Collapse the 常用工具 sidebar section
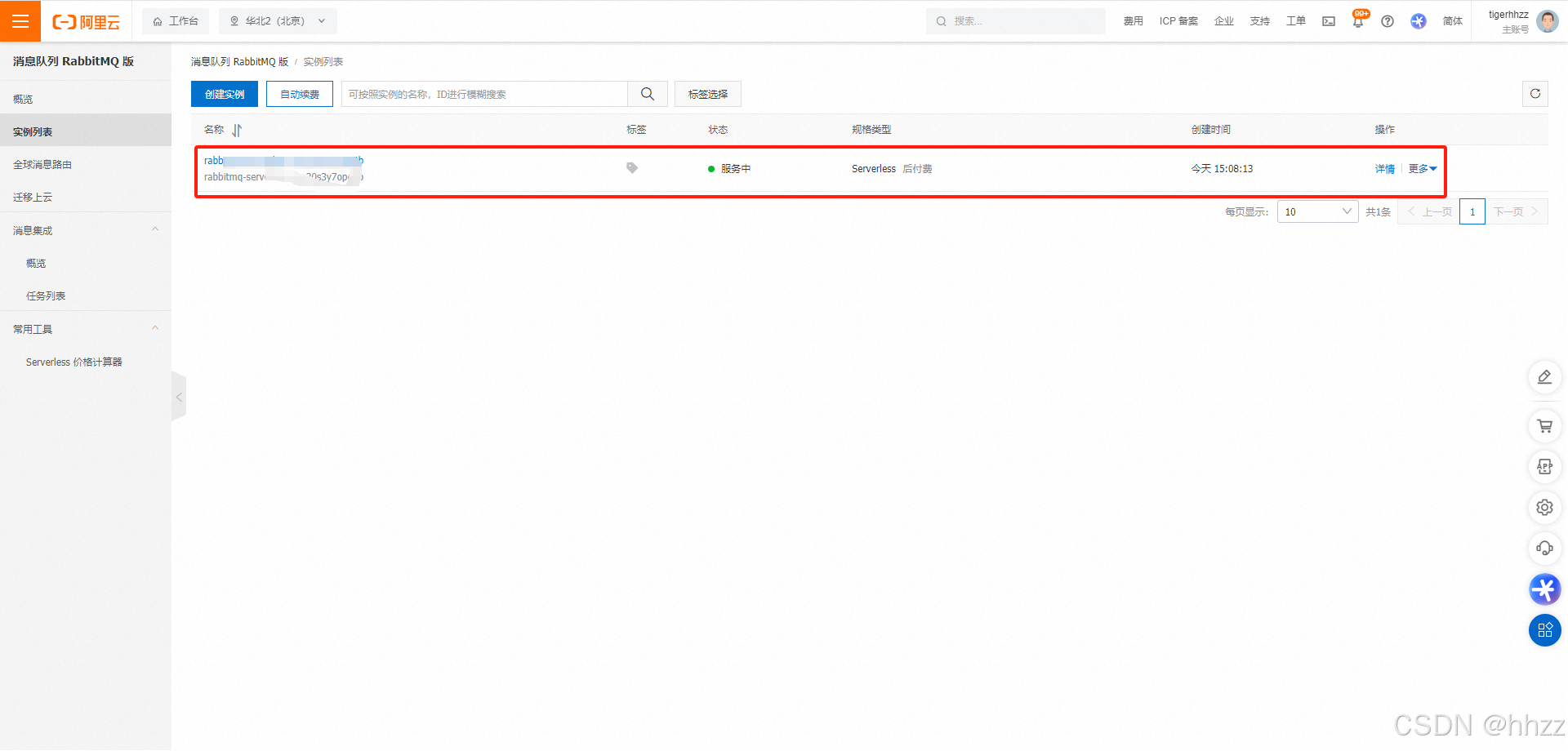 pos(155,329)
